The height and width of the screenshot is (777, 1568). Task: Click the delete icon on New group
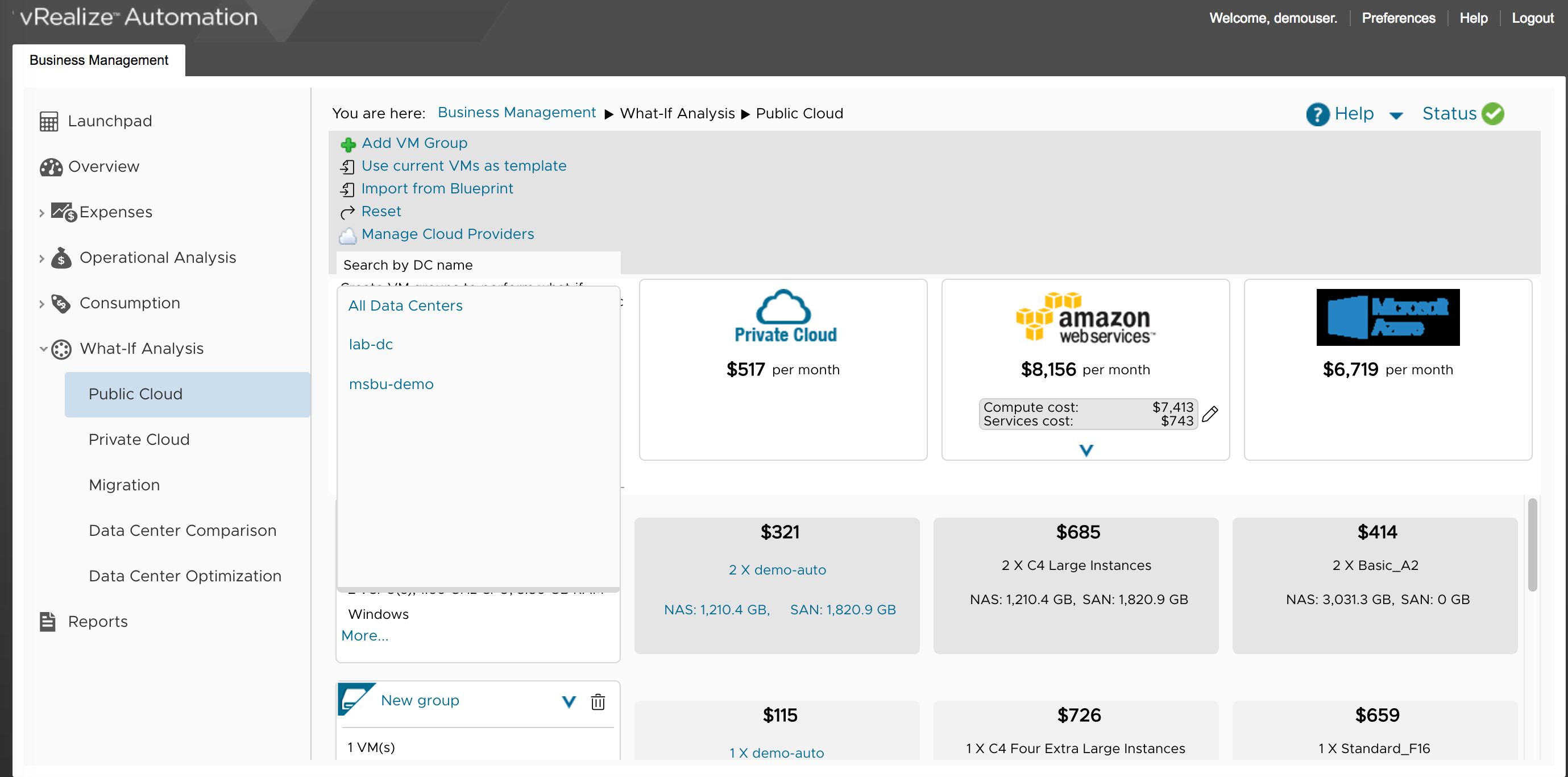point(598,702)
